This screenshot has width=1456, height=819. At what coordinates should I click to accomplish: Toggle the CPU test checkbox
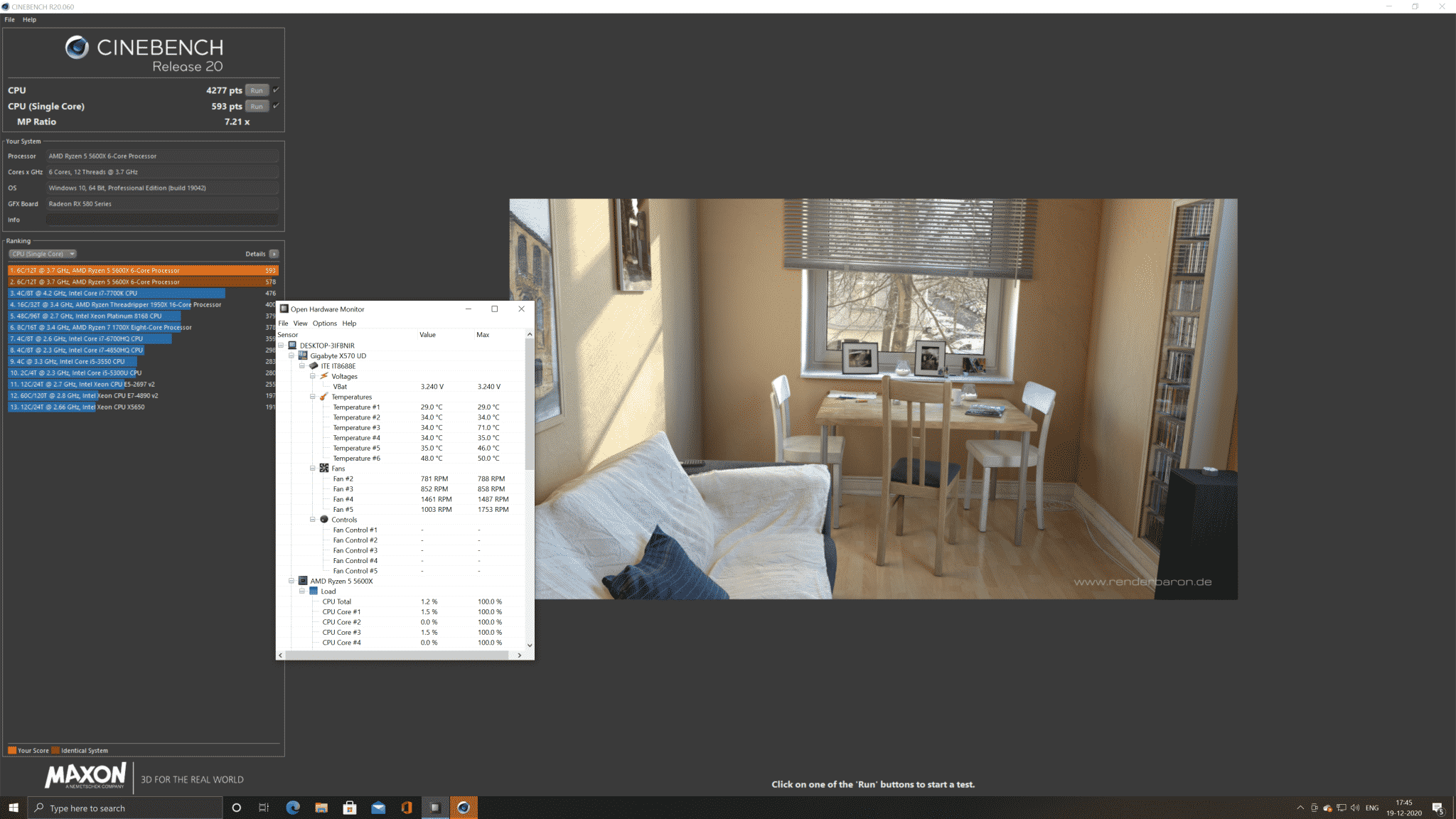[276, 90]
